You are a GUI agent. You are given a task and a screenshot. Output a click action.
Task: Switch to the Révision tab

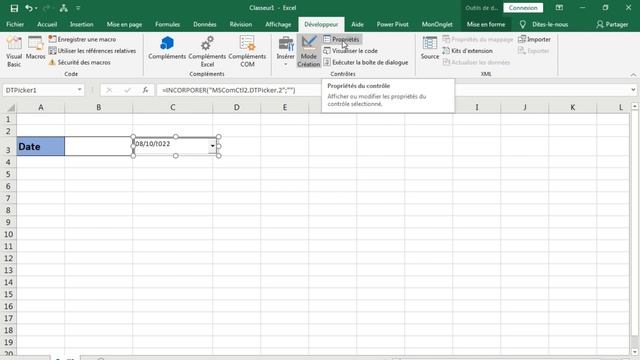(241, 24)
